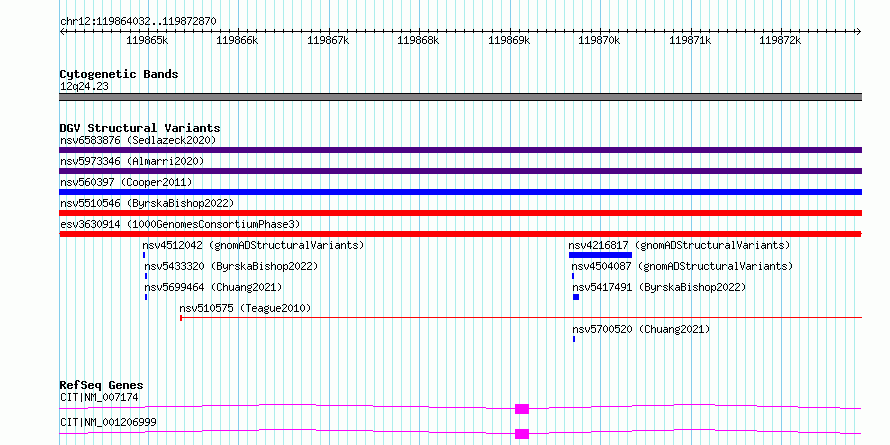Open the nsv5510546 (ByrskaBishop2022) label
This screenshot has height=445, width=890.
[147, 203]
